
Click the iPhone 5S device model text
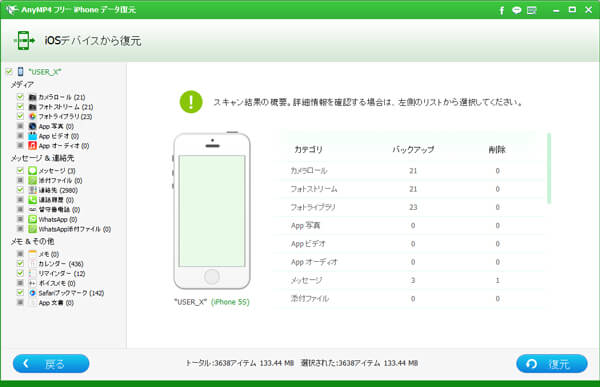pos(230,302)
